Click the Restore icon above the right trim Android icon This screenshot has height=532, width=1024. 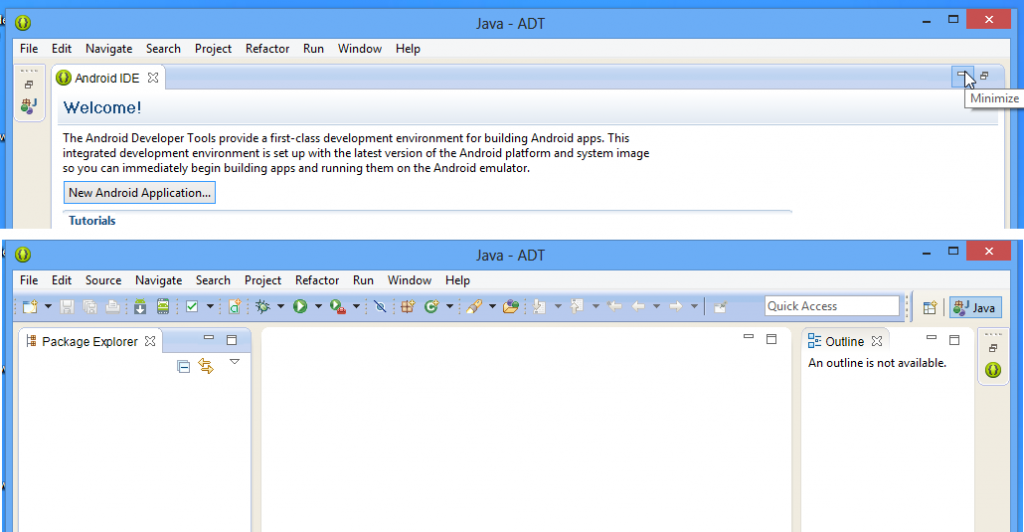pyautogui.click(x=993, y=348)
